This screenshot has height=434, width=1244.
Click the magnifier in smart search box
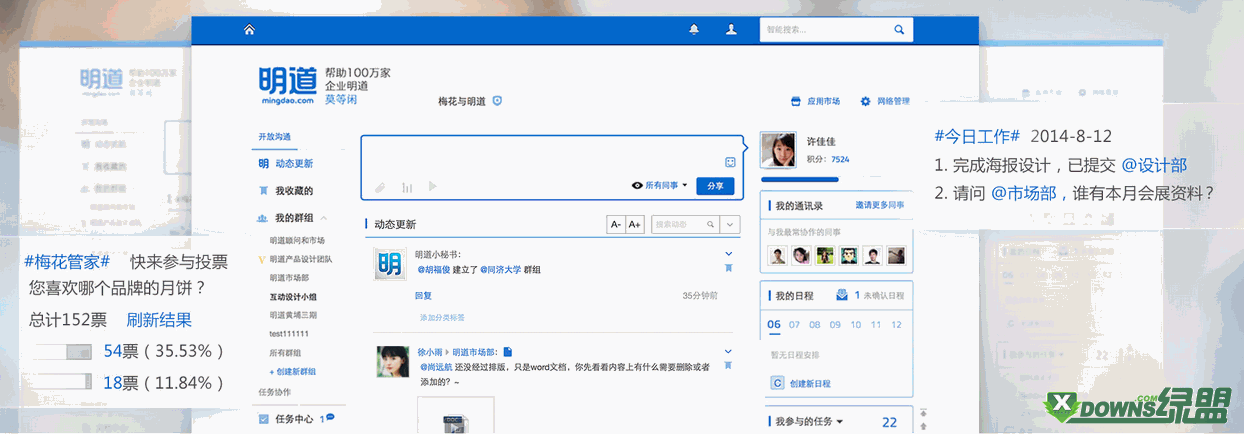point(899,30)
